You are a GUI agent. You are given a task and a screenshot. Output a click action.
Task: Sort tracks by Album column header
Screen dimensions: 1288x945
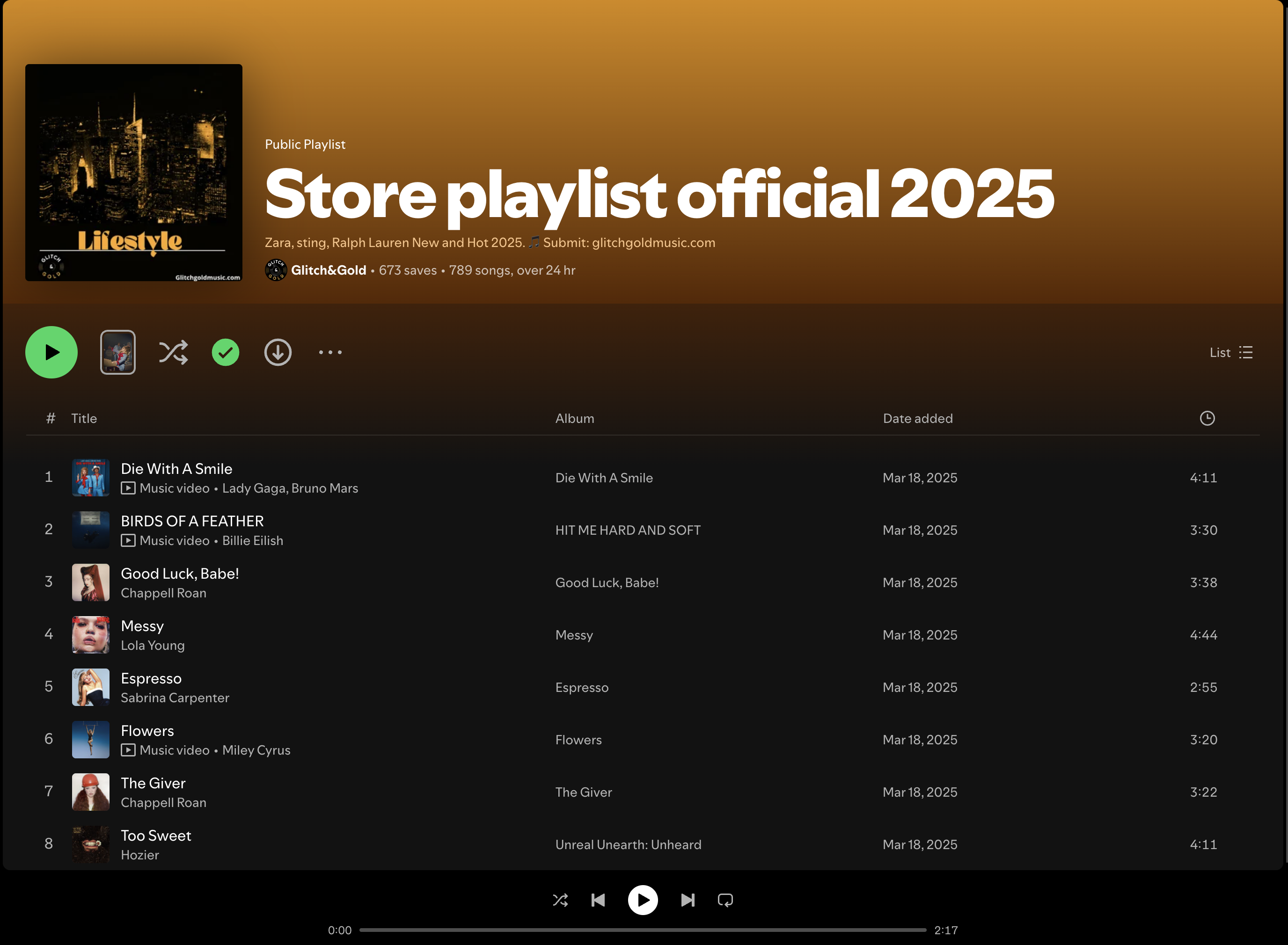click(574, 418)
